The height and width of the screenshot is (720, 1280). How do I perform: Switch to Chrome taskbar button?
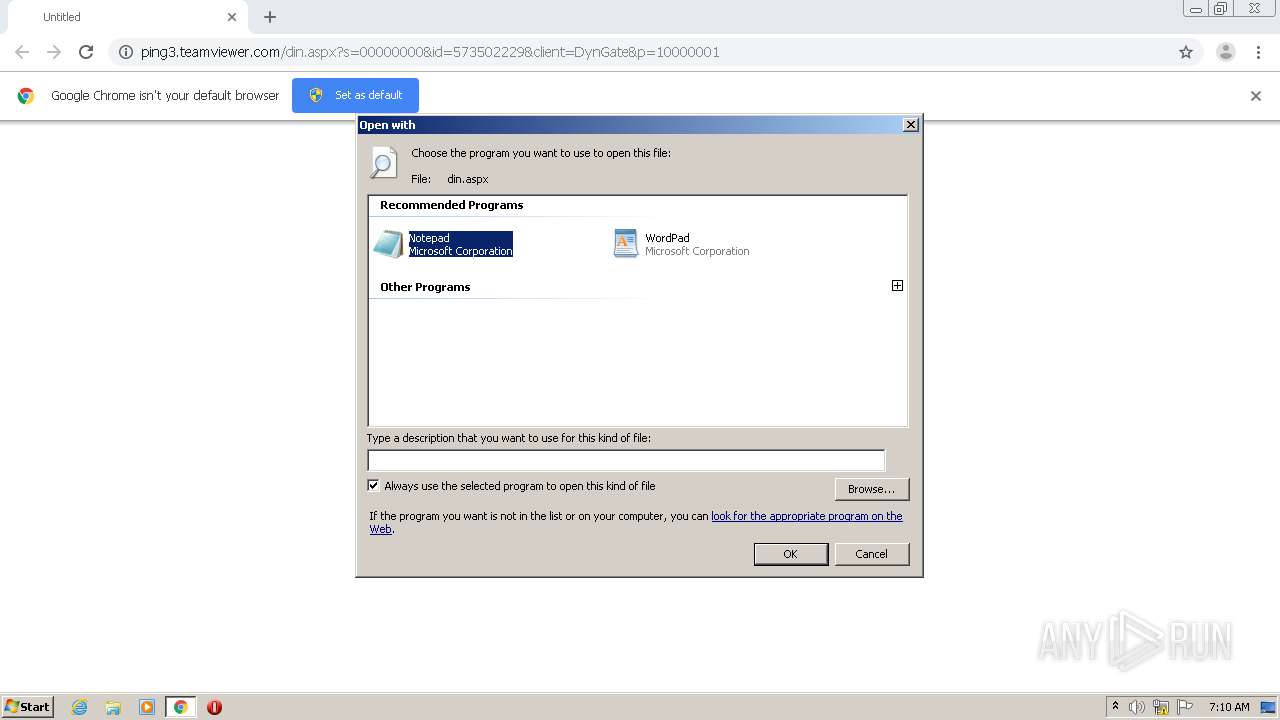click(x=180, y=707)
